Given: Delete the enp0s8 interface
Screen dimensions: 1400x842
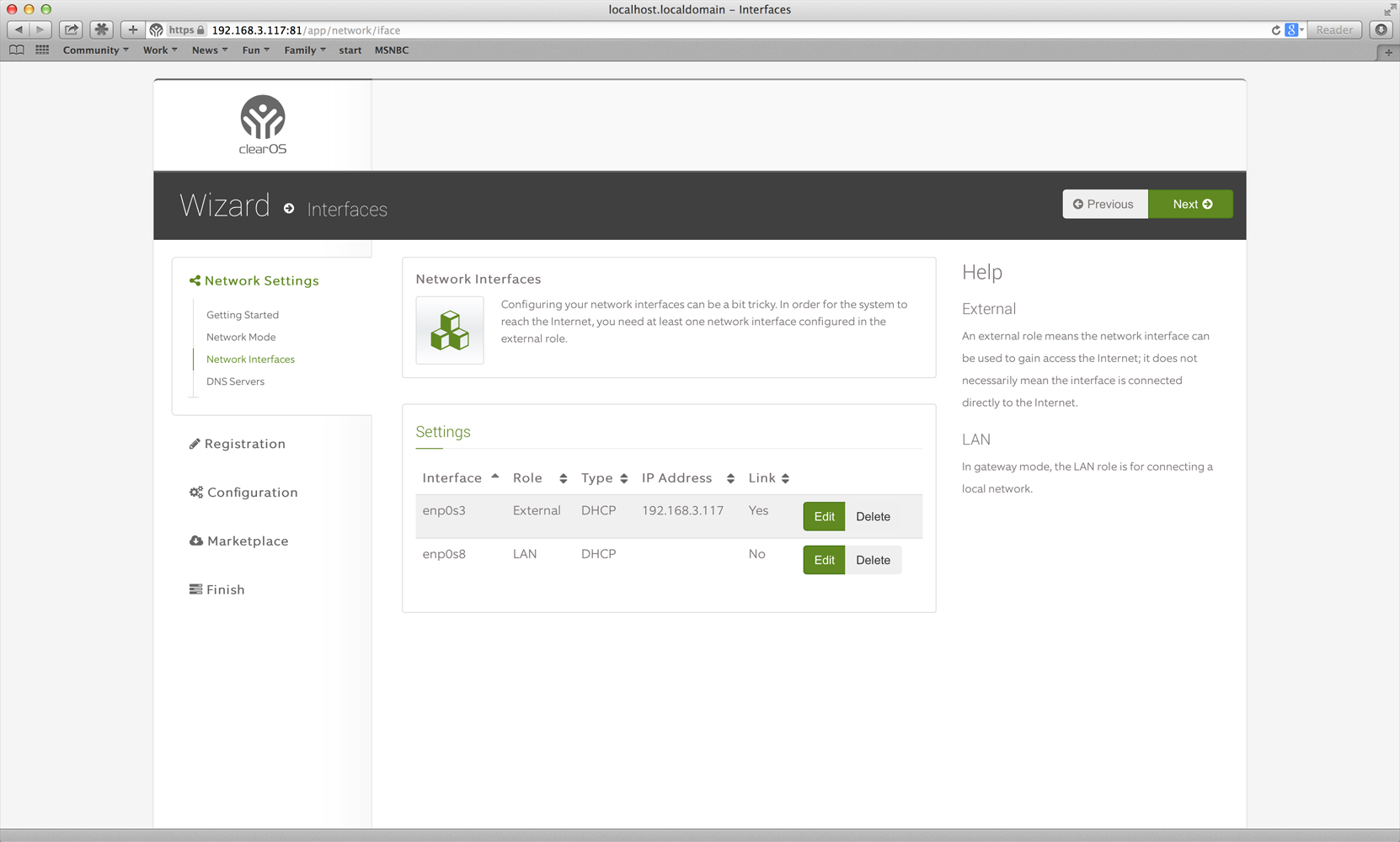Looking at the screenshot, I should click(874, 560).
